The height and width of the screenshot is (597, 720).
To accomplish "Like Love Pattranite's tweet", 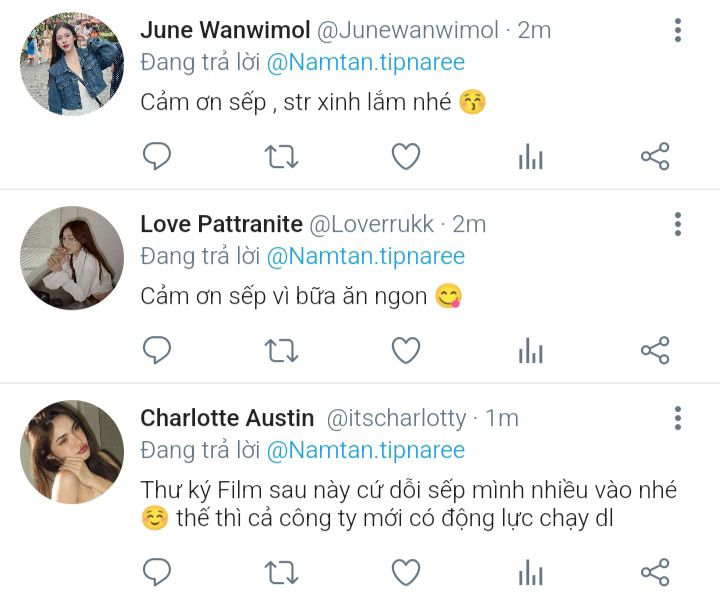I will point(406,350).
